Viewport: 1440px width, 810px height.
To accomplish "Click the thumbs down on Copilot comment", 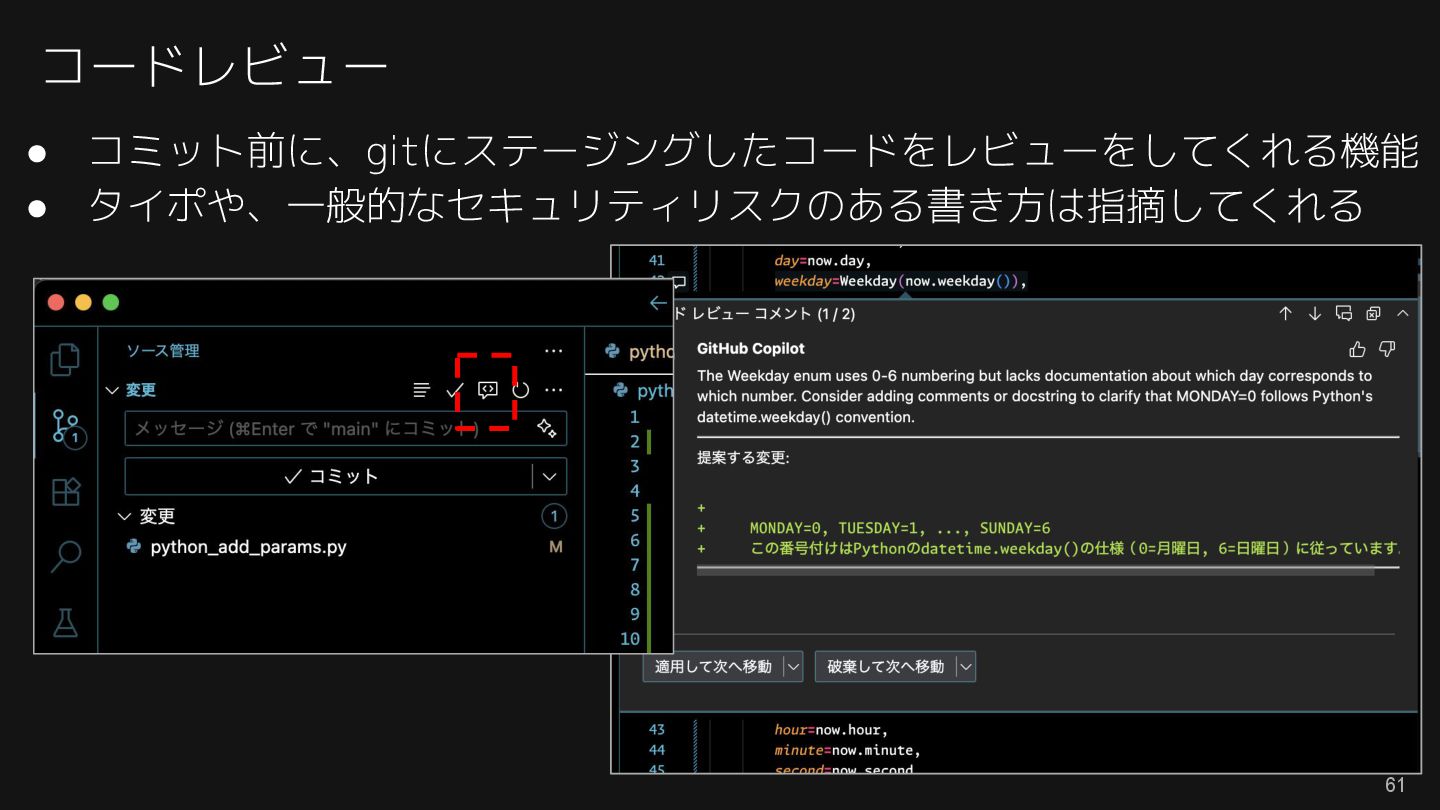I will [1387, 349].
